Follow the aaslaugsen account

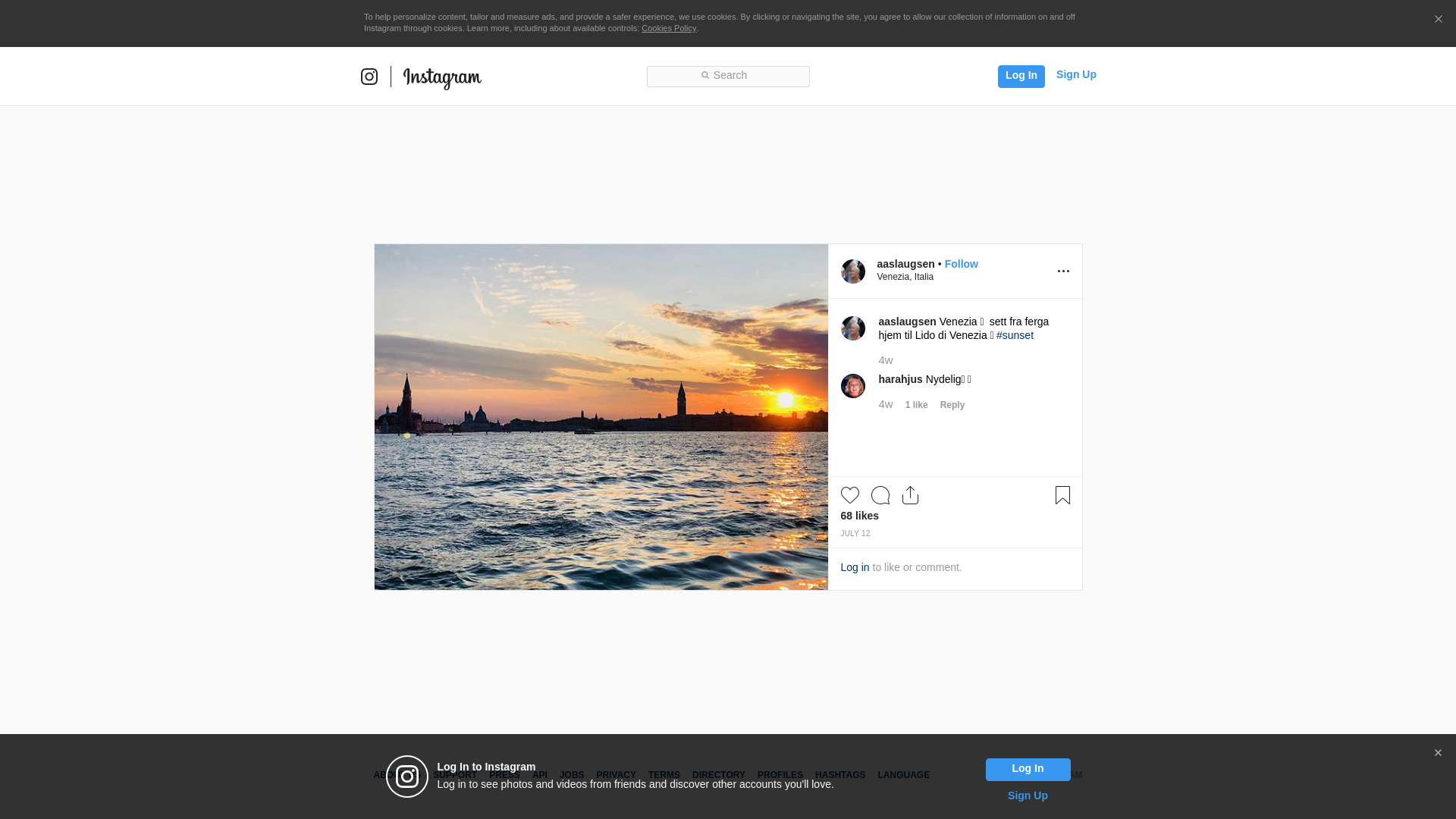coord(961,264)
